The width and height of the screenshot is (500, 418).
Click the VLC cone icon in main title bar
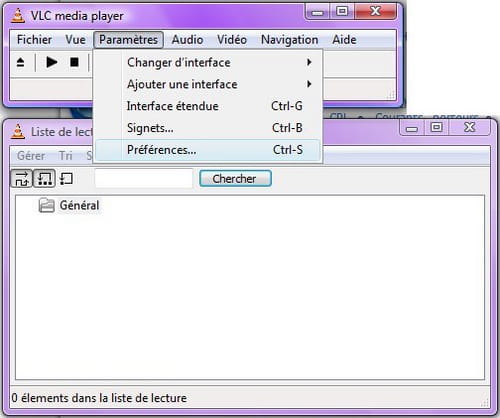(18, 15)
